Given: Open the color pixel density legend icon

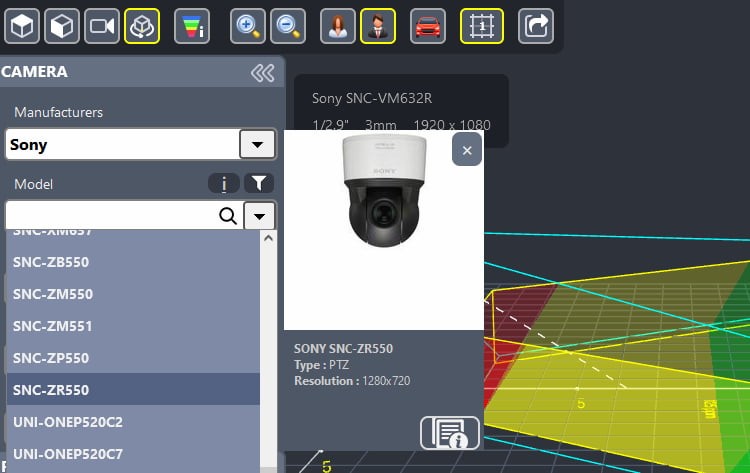Looking at the screenshot, I should [192, 26].
